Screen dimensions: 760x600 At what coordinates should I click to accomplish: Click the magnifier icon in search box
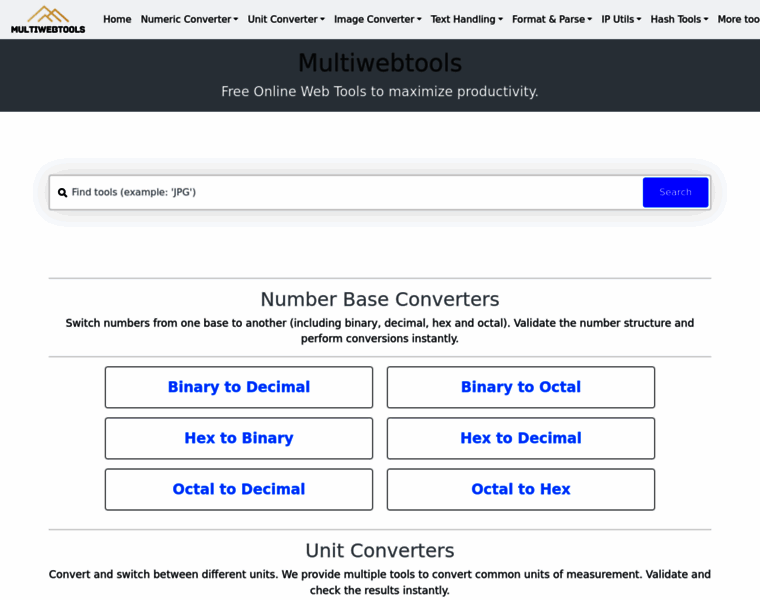tap(63, 193)
